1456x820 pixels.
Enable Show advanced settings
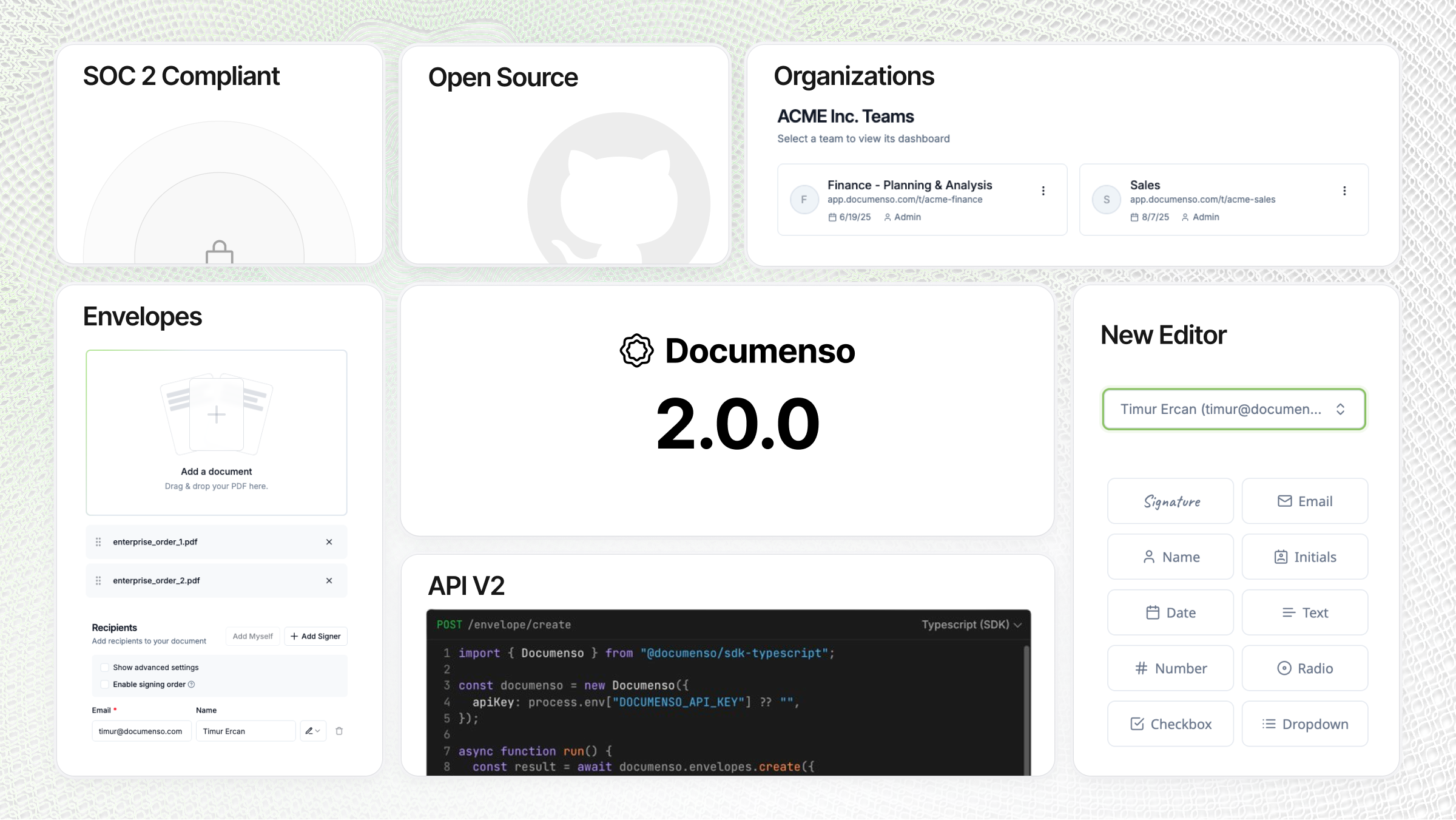(x=104, y=667)
